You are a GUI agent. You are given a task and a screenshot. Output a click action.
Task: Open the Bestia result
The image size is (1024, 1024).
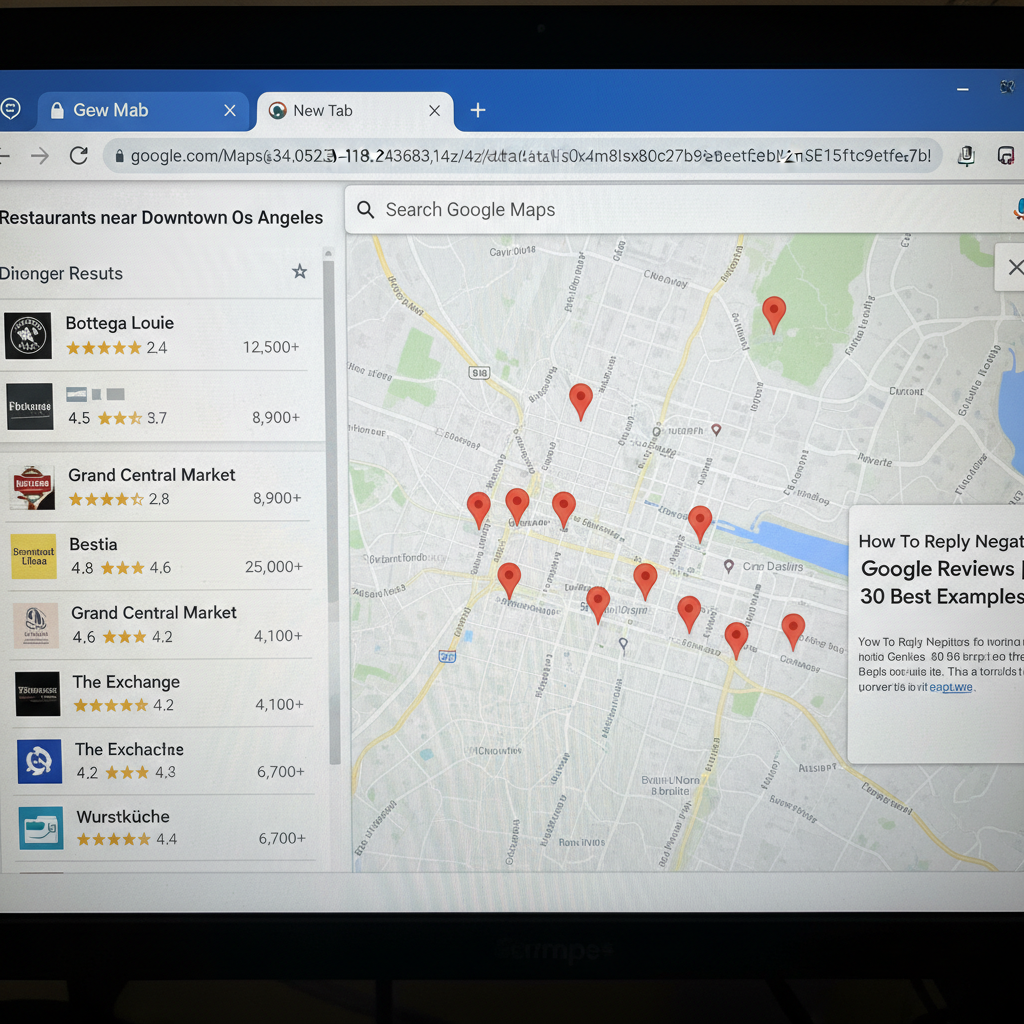(x=157, y=555)
